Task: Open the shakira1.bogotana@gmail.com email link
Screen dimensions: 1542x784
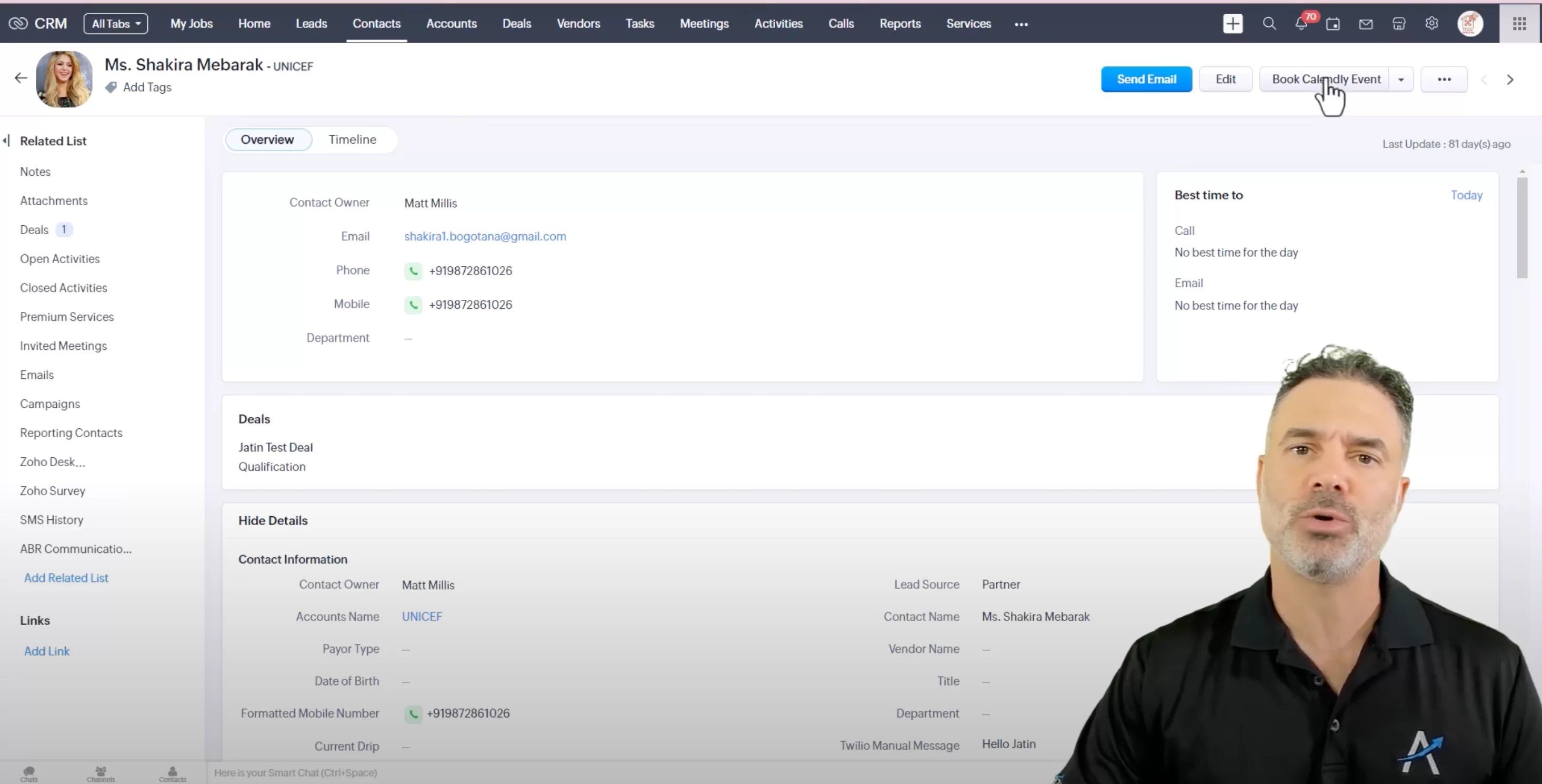Action: (x=485, y=236)
